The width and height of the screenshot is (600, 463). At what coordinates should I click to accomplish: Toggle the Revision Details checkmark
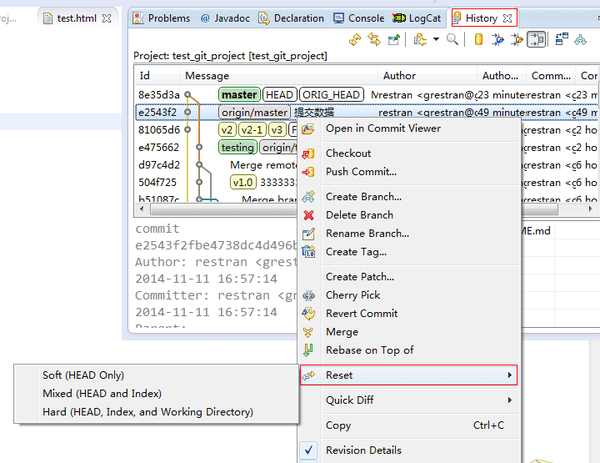[308, 450]
